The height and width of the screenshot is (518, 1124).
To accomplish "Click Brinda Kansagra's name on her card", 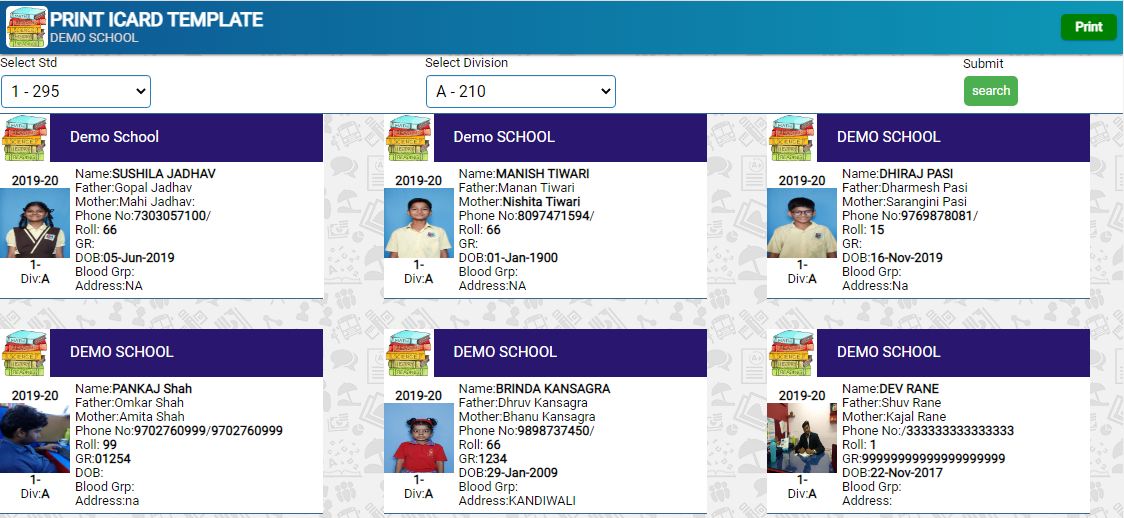I will click(x=552, y=389).
